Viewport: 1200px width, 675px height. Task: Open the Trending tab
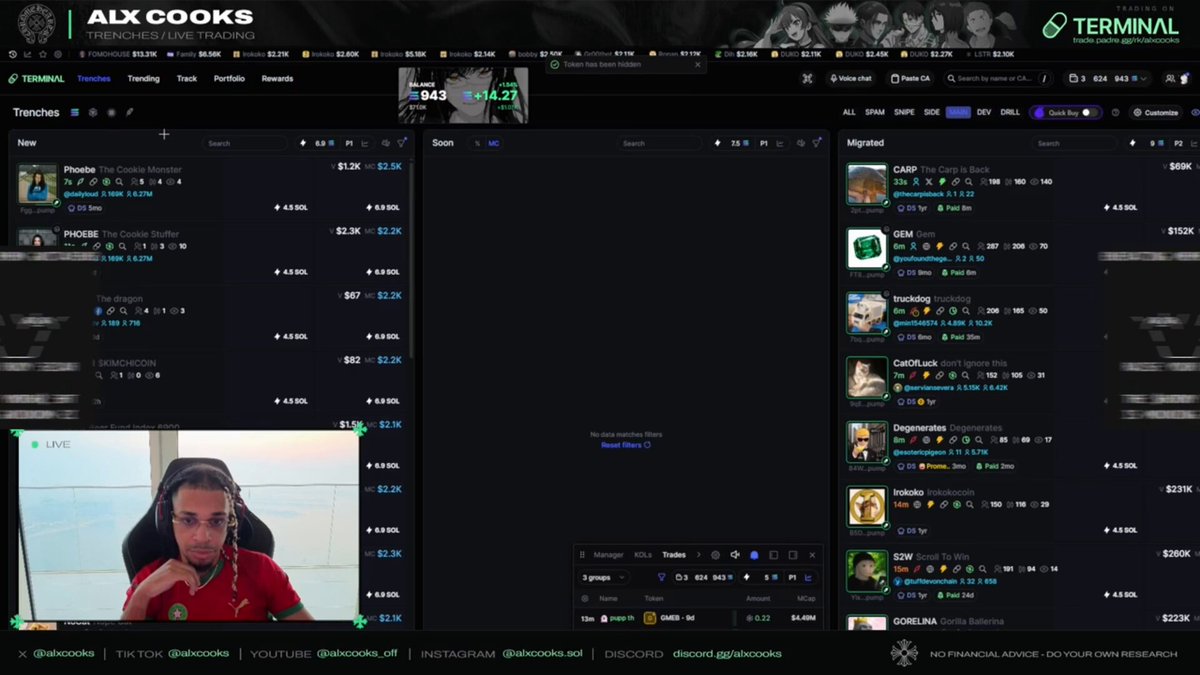pos(143,78)
